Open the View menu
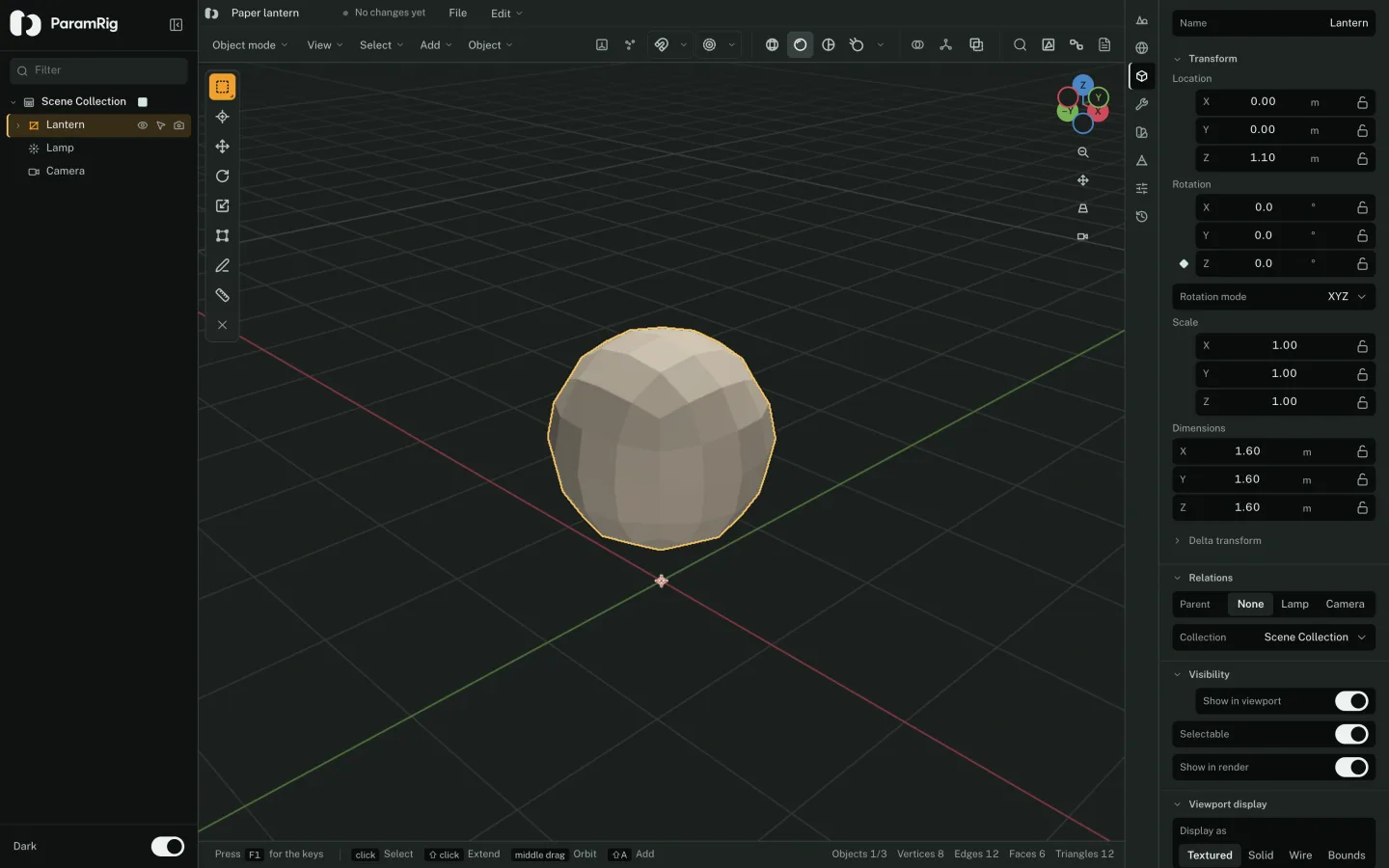This screenshot has height=868, width=1389. pos(325,45)
